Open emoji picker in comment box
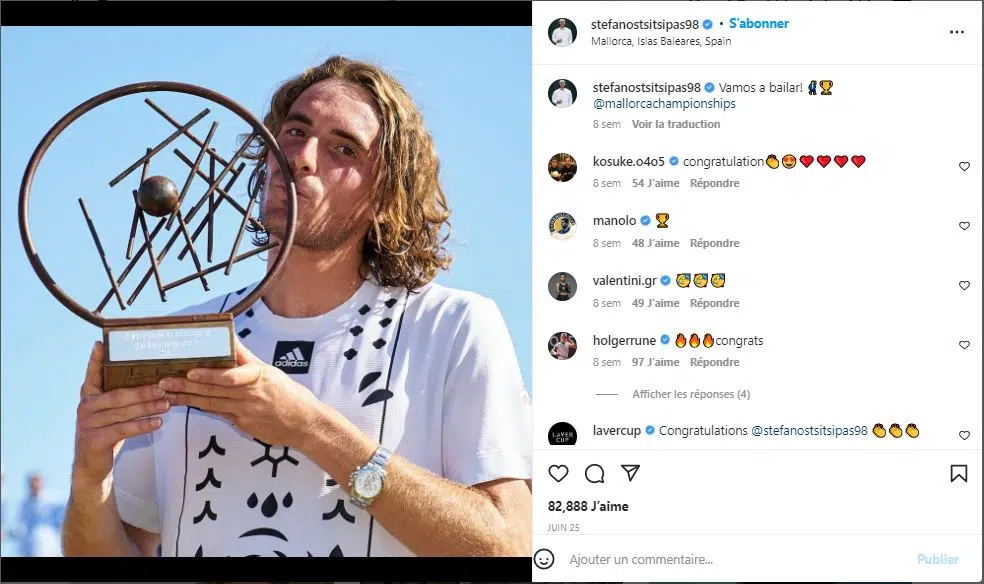Image resolution: width=984 pixels, height=584 pixels. 544,559
